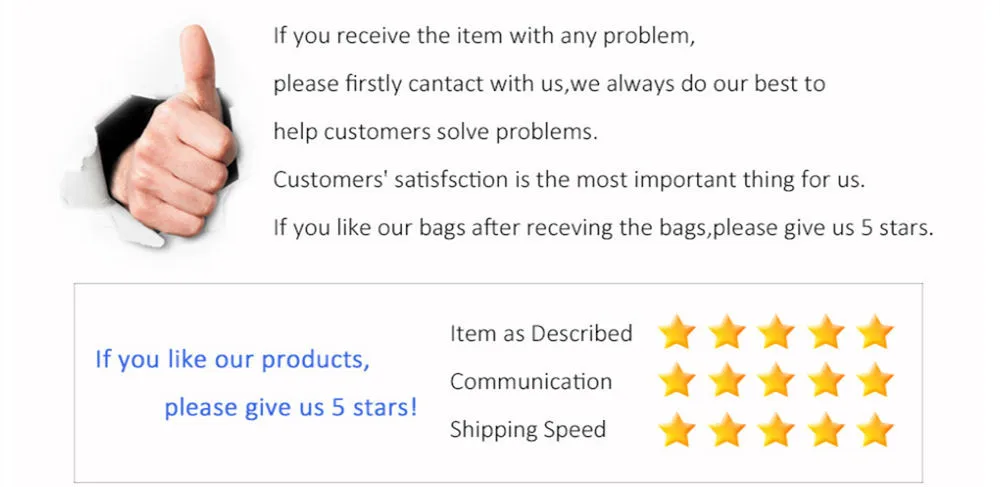Click the 'help customers solve problems.' line

coord(436,132)
